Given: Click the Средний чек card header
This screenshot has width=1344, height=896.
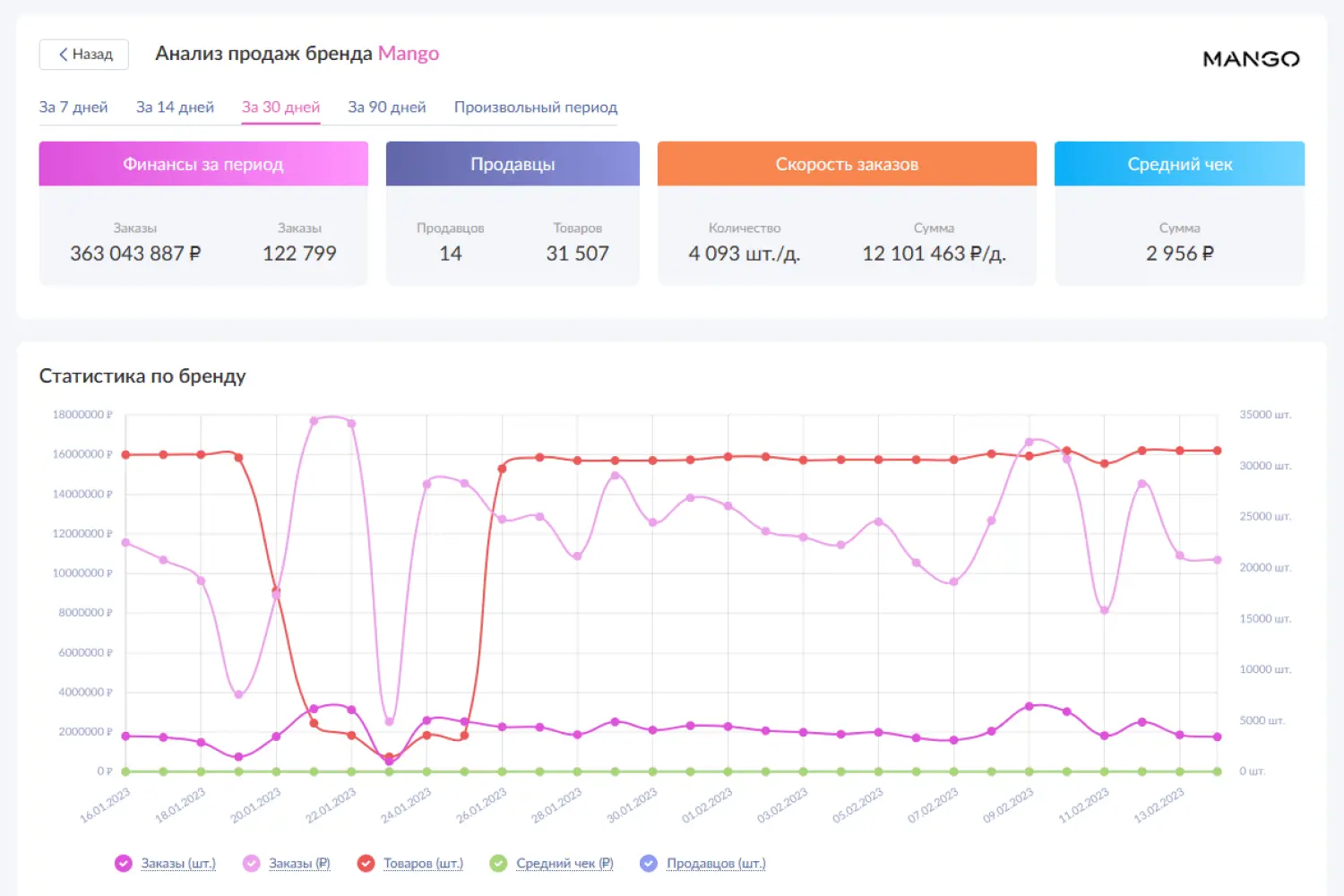Looking at the screenshot, I should 1179,164.
